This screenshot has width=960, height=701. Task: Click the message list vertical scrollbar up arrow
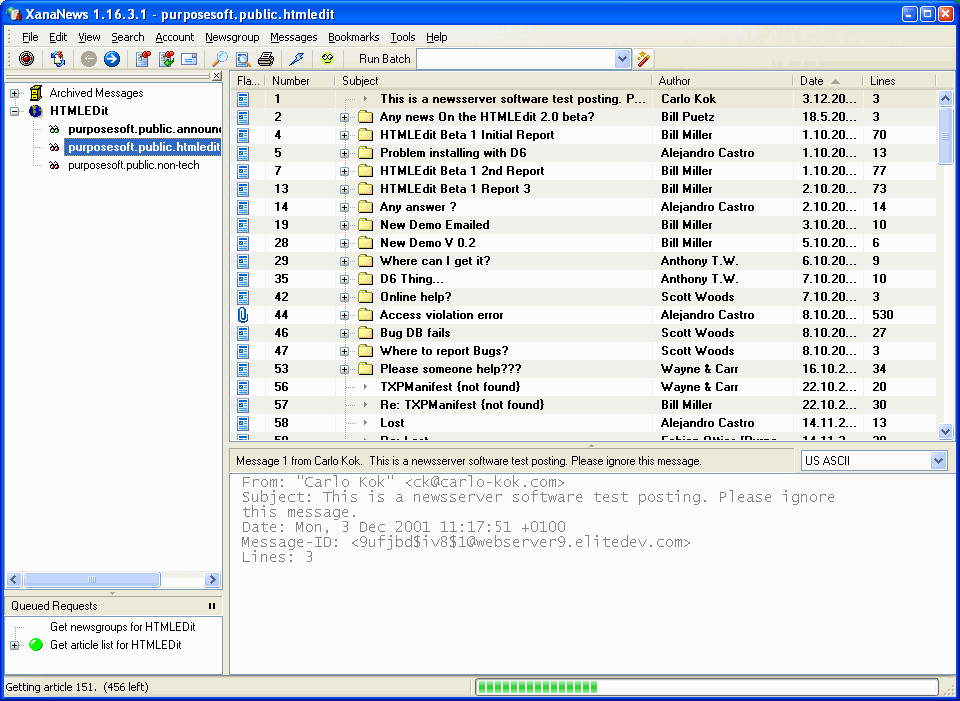945,98
